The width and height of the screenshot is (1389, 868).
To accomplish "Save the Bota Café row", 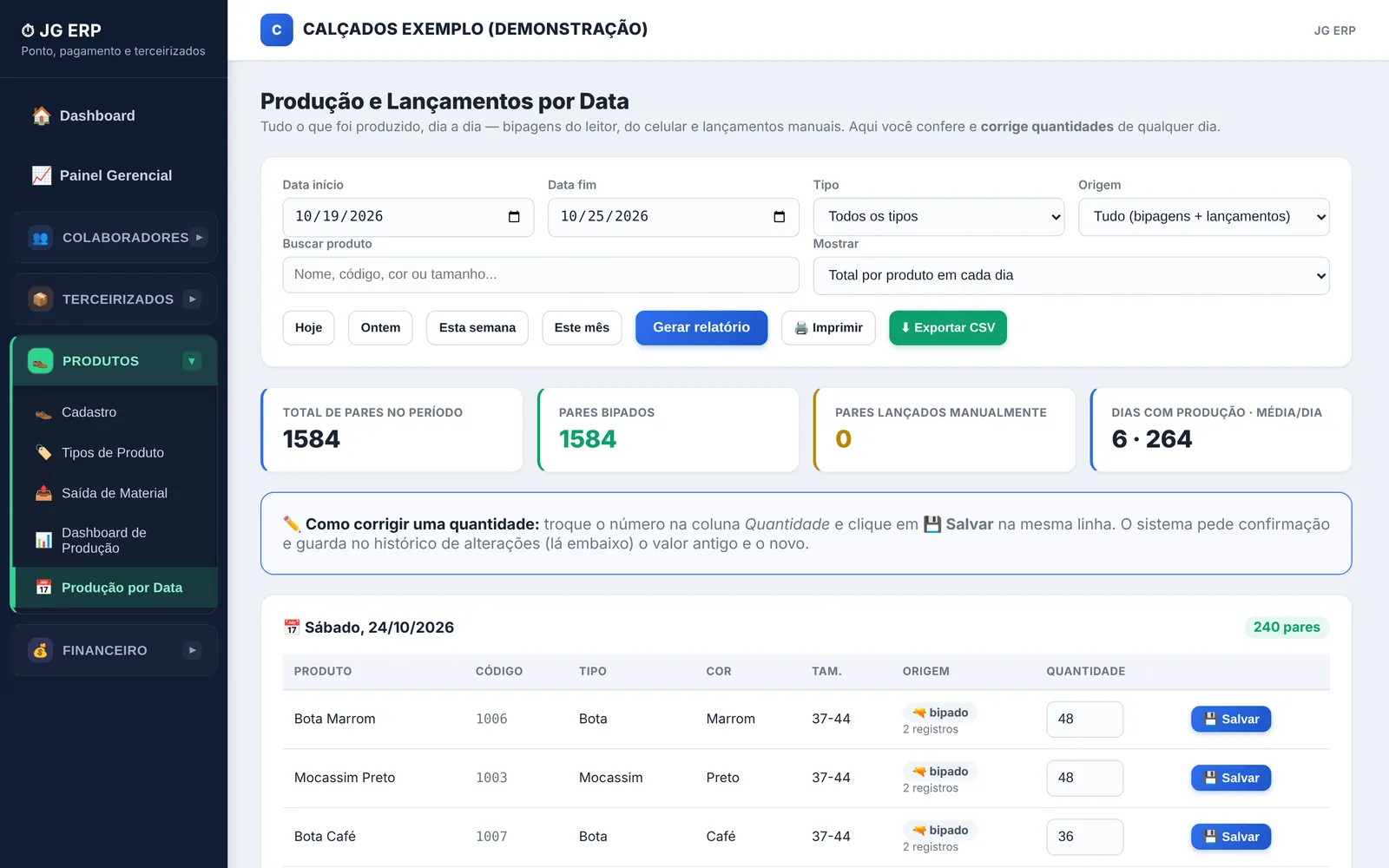I will tap(1231, 837).
